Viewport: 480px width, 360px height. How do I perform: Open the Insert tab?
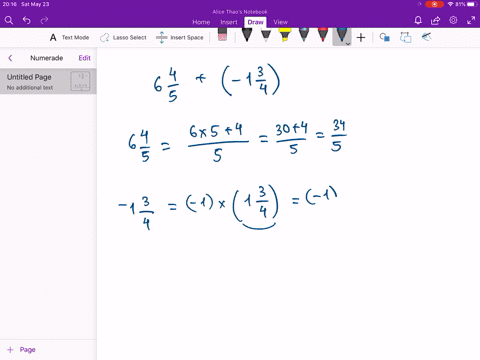click(x=229, y=22)
